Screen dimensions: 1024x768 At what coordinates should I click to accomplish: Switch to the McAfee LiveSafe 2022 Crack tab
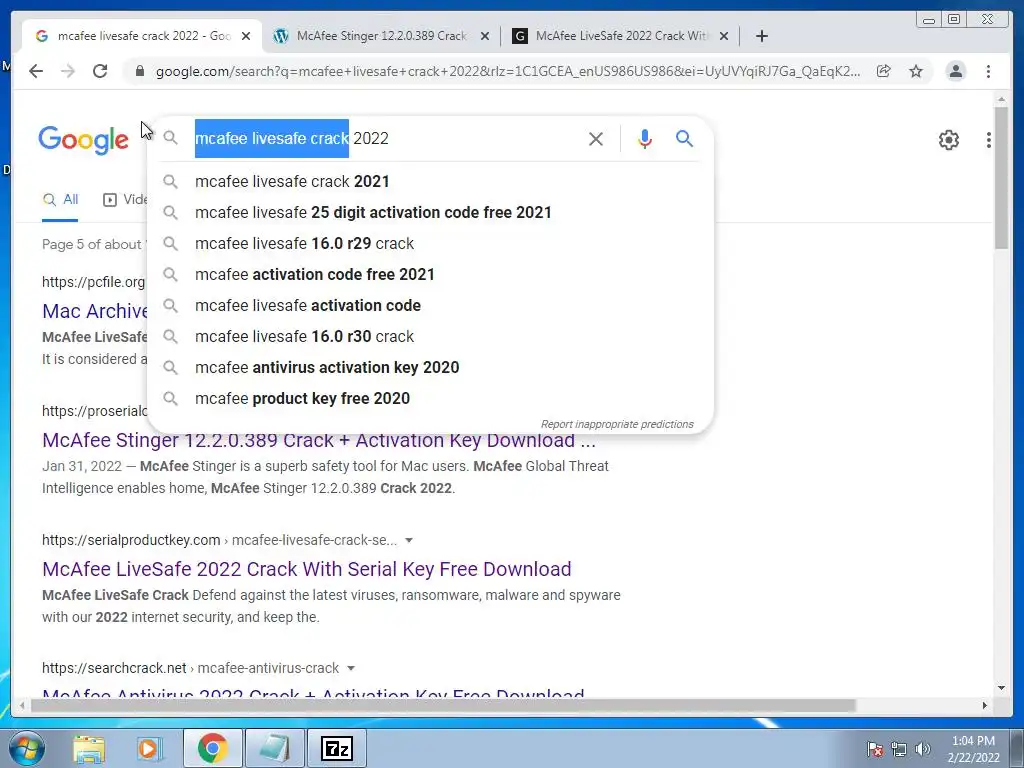(x=621, y=36)
